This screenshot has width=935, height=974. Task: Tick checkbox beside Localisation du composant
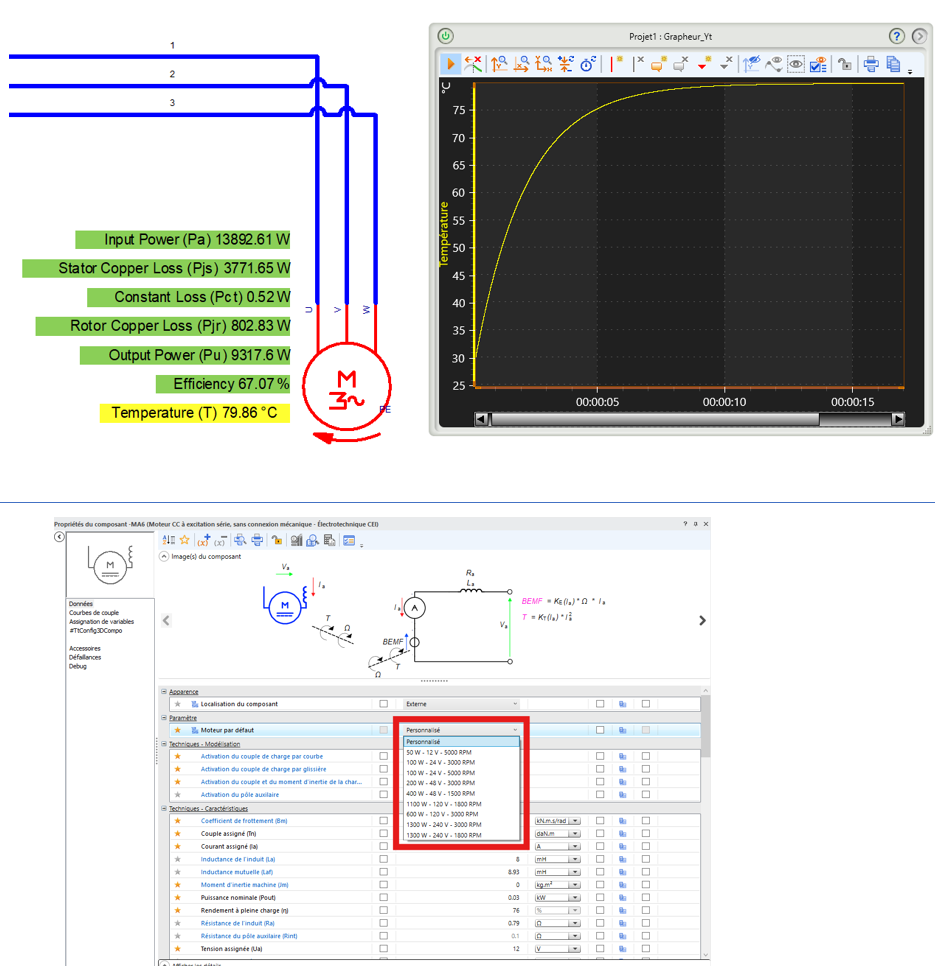click(383, 704)
